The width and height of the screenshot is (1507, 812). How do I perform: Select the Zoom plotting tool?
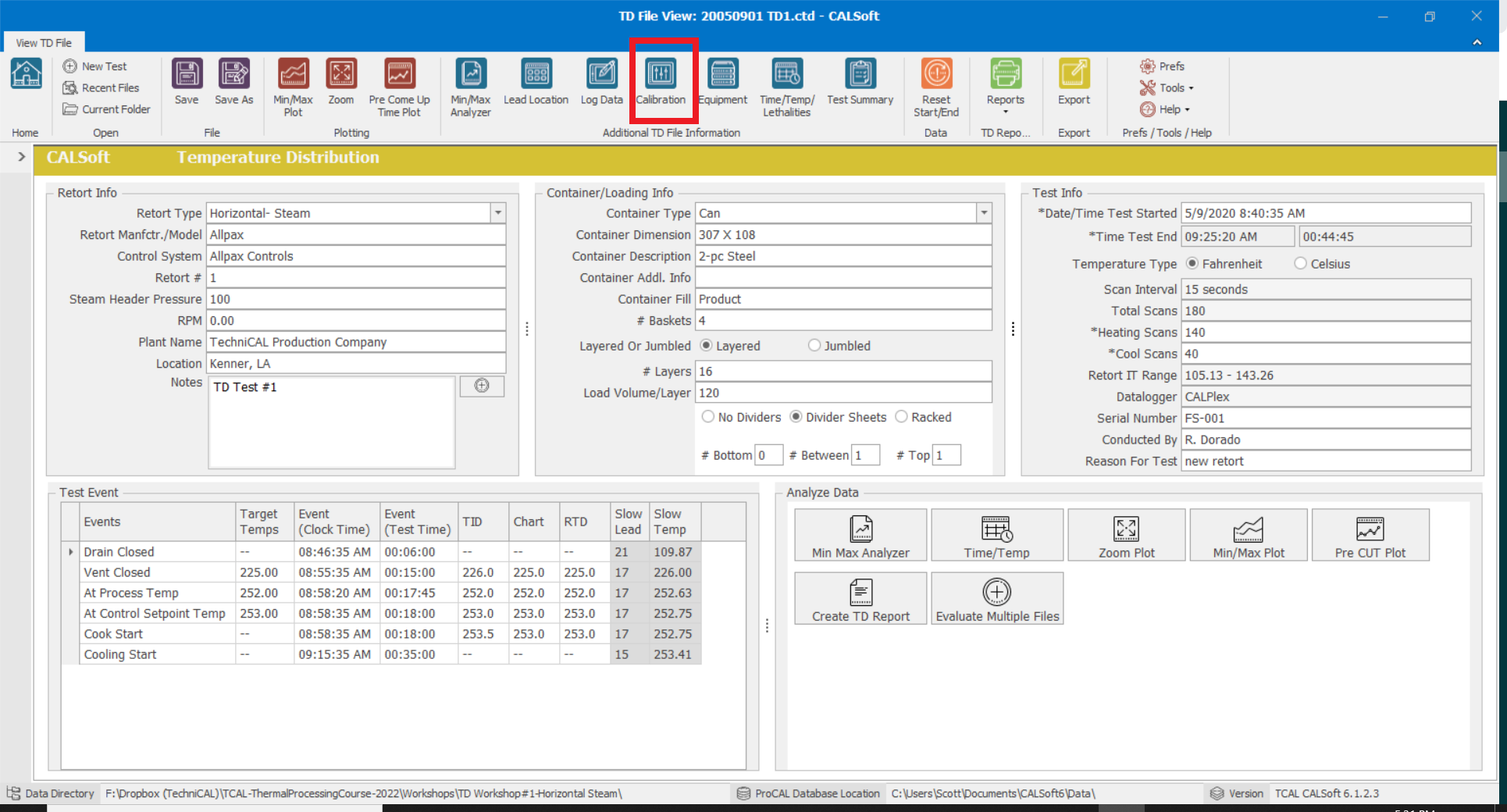click(x=341, y=81)
